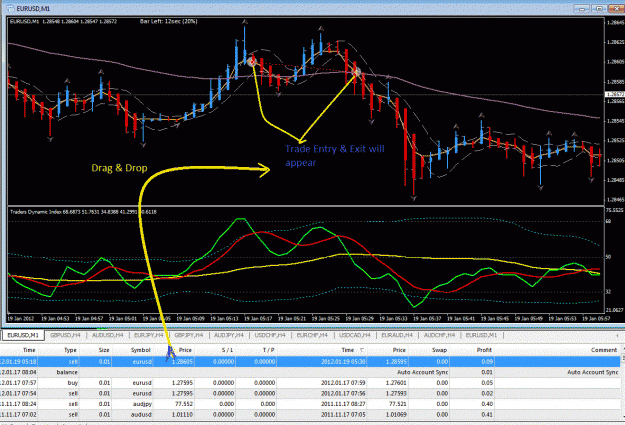Viewport: 625px width, 425px height.
Task: Click the chart icon in the EURUSD,M1 title bar
Action: tap(10, 8)
